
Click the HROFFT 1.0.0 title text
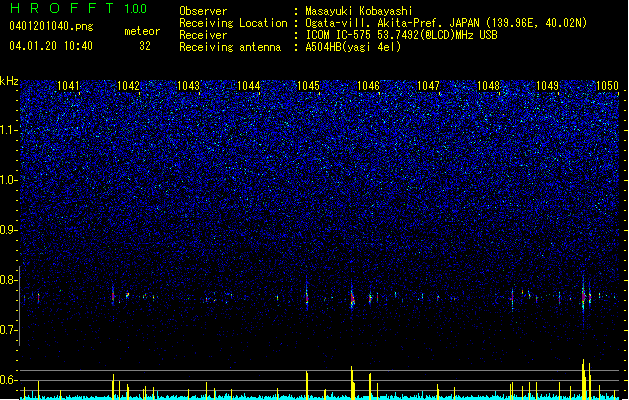click(79, 8)
